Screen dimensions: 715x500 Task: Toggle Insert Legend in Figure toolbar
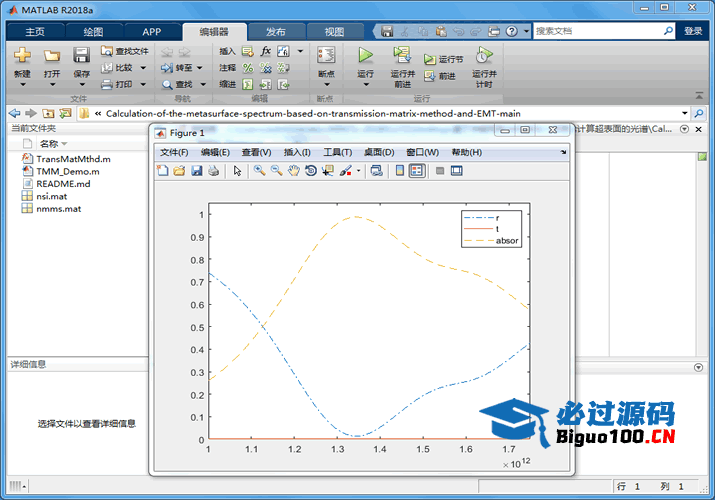pyautogui.click(x=417, y=171)
